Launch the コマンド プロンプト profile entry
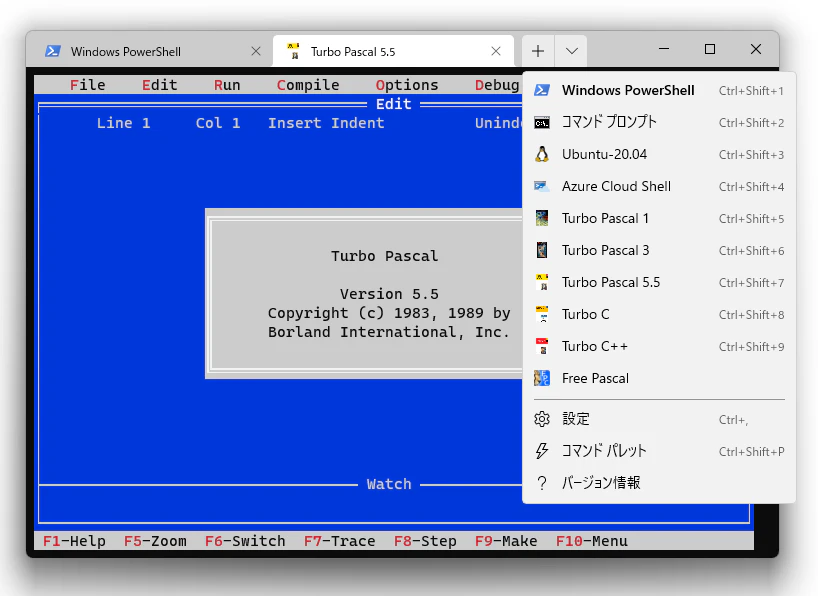The width and height of the screenshot is (818, 596). [x=659, y=123]
